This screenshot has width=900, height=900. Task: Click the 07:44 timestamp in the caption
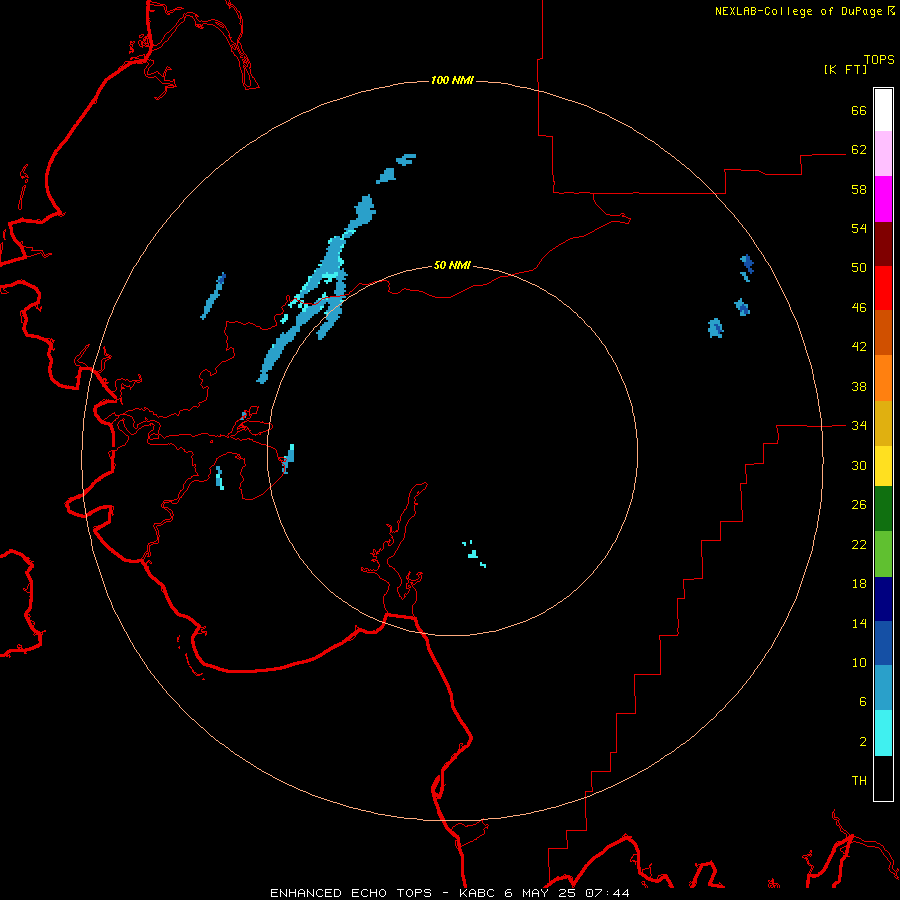pyautogui.click(x=607, y=893)
